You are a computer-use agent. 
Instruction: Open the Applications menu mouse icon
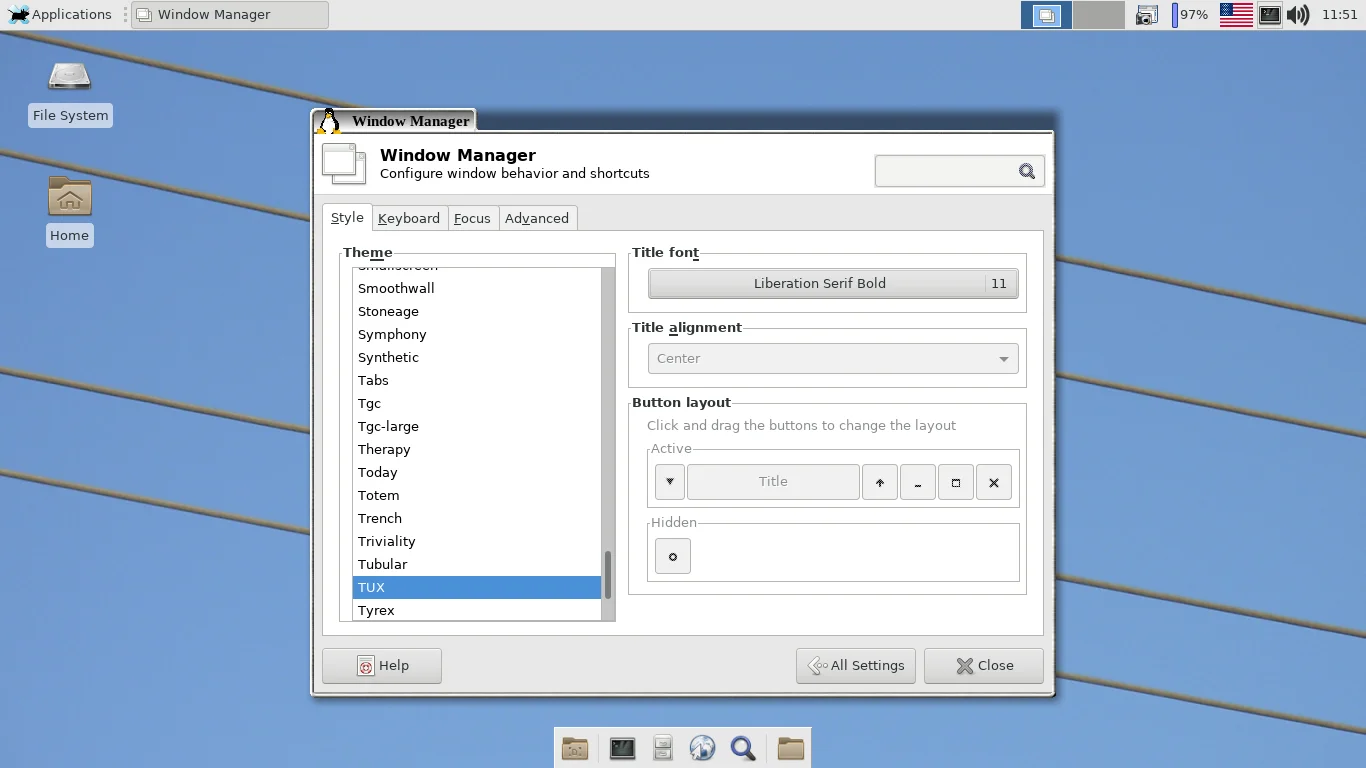18,14
